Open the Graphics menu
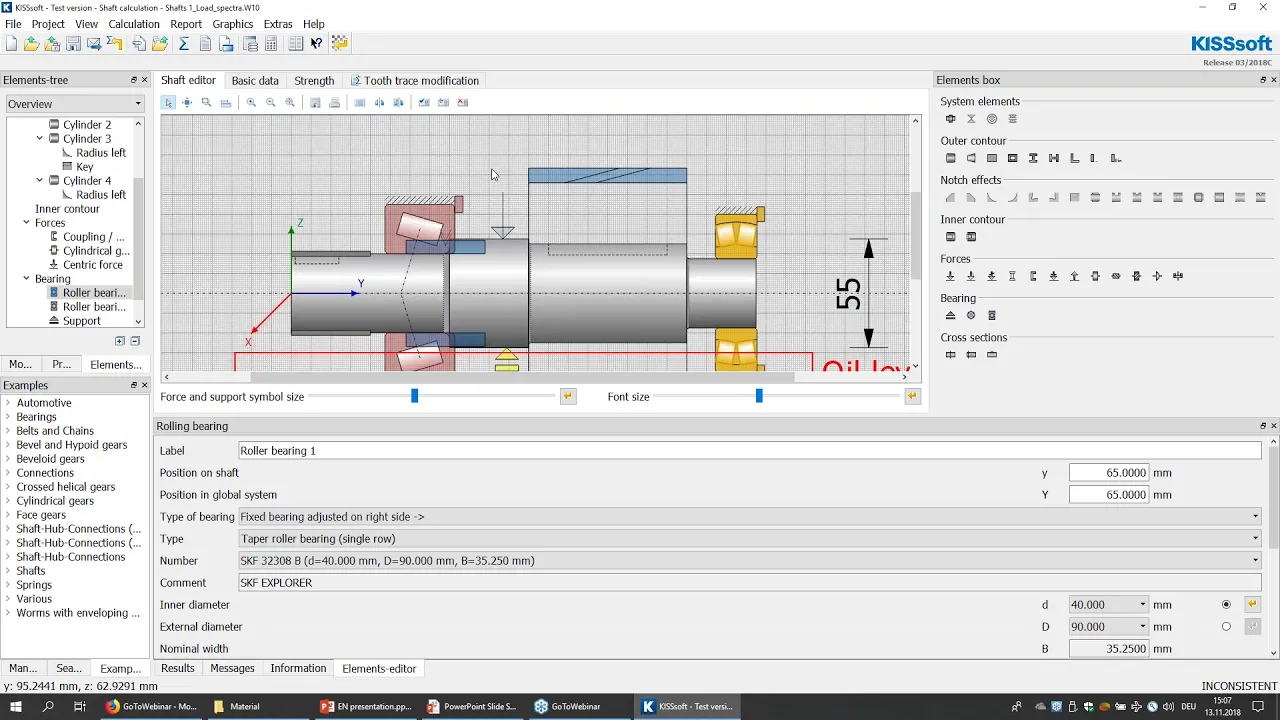 [x=233, y=24]
